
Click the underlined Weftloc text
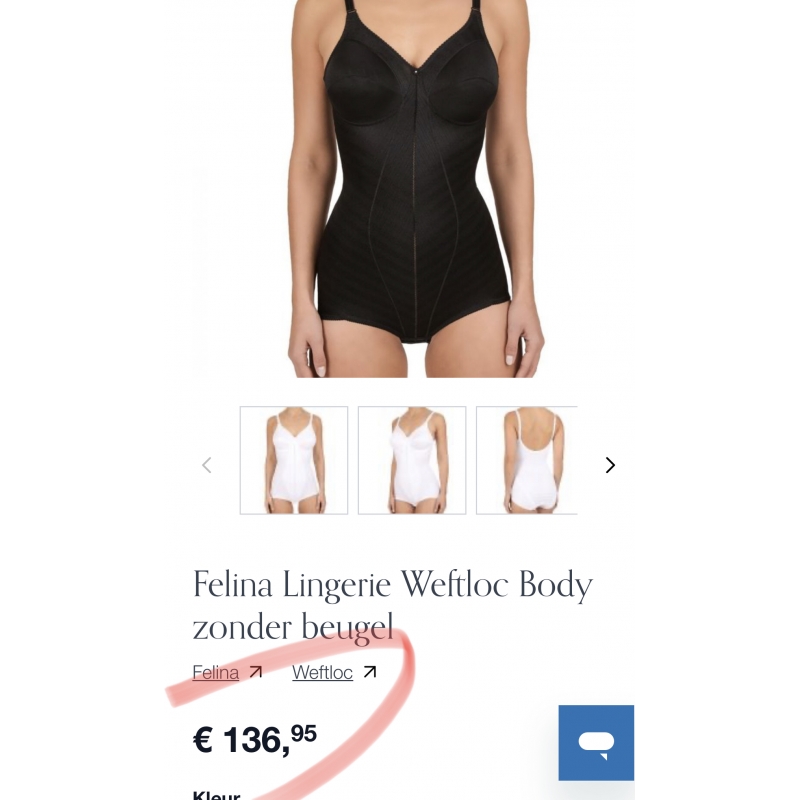(322, 672)
